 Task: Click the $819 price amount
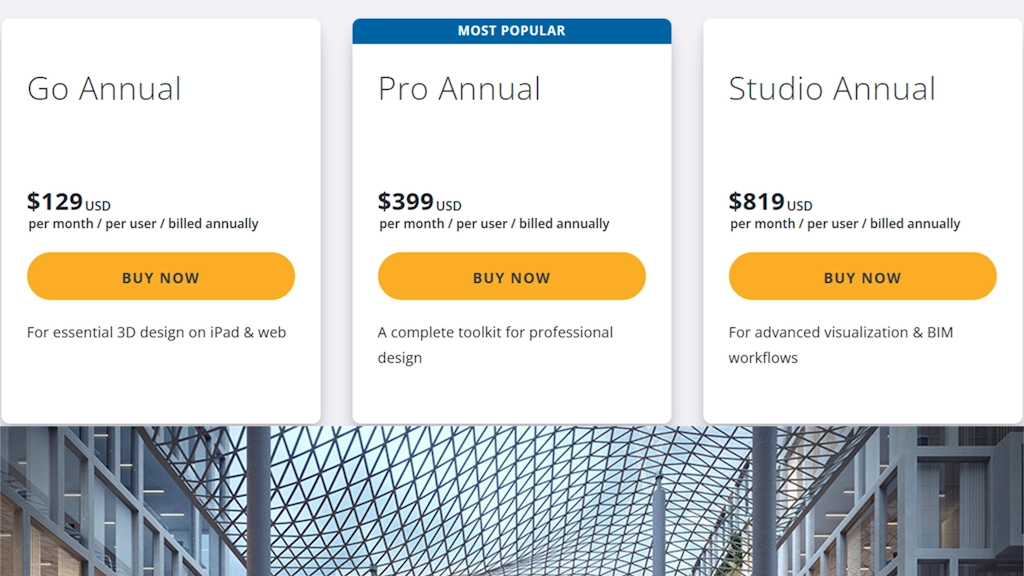(x=757, y=202)
